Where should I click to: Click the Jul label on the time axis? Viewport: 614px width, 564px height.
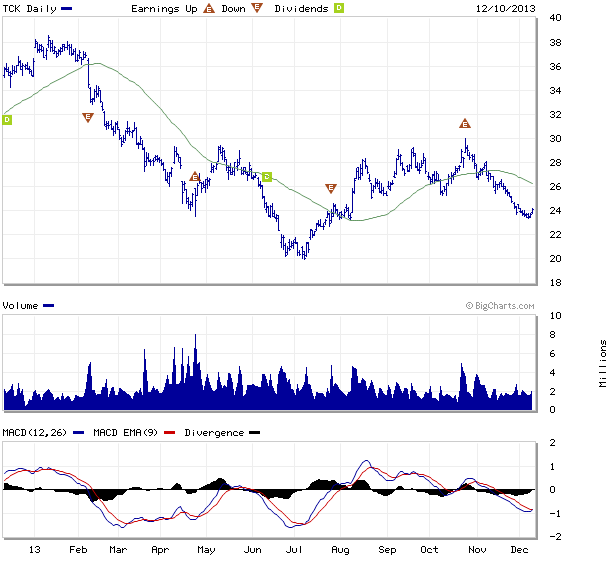point(295,550)
